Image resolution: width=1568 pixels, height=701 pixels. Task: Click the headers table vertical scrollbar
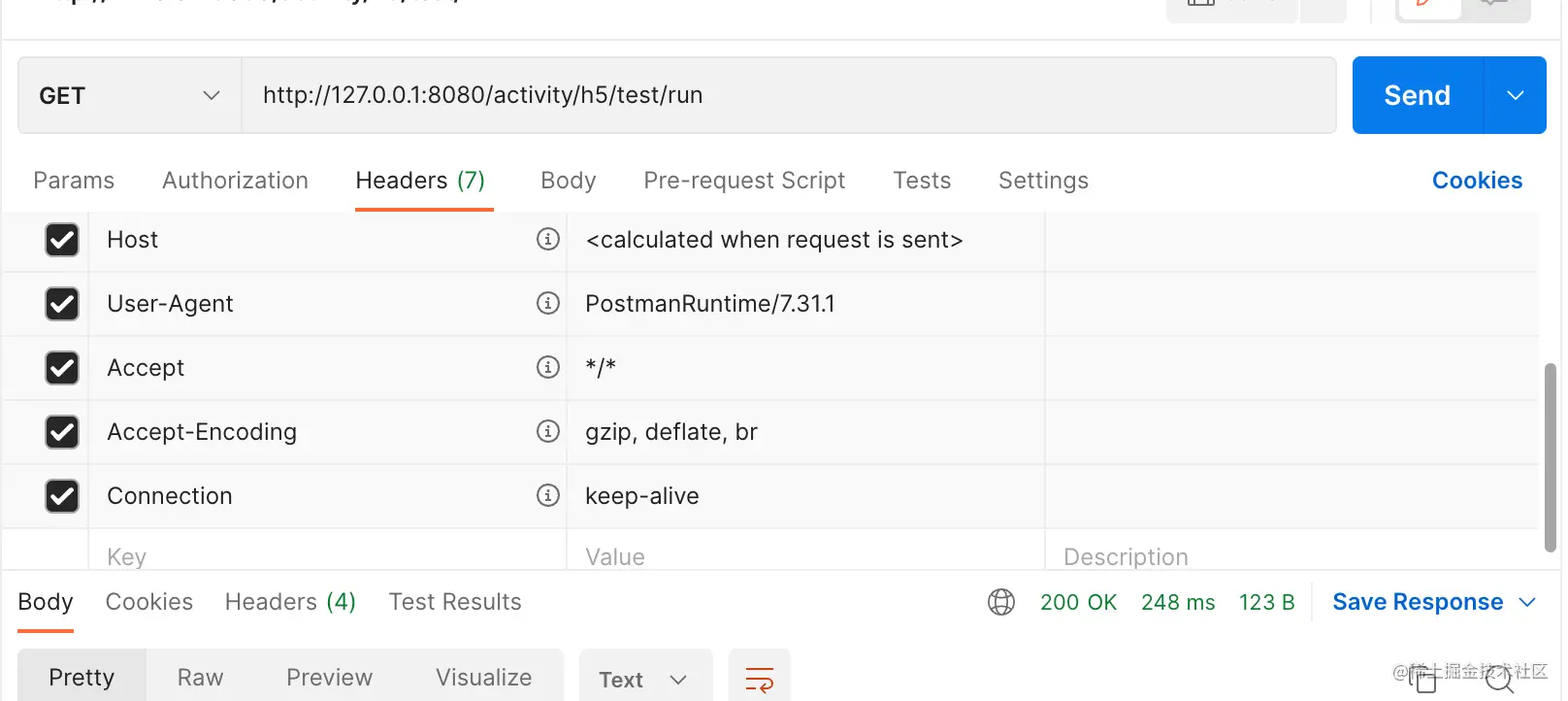tap(1550, 456)
